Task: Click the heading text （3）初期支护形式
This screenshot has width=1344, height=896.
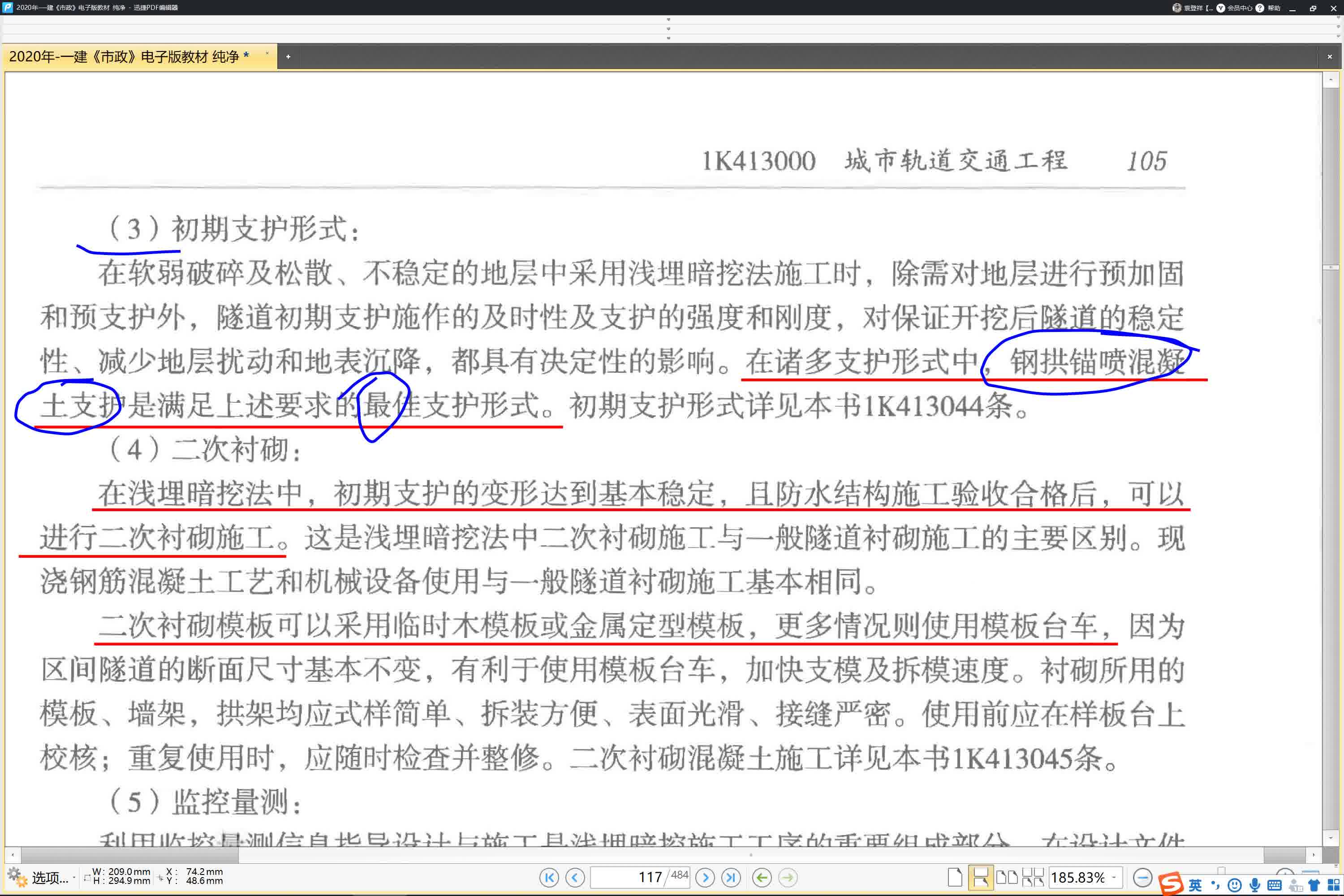Action: 234,228
